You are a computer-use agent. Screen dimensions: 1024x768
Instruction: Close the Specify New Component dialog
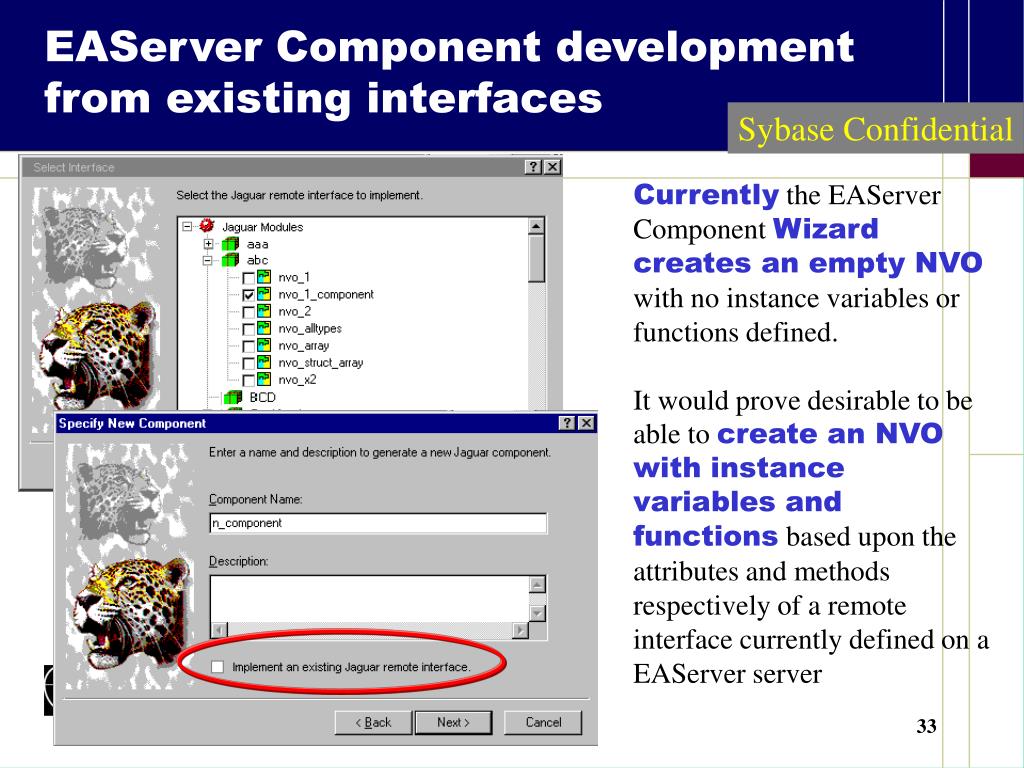(586, 423)
